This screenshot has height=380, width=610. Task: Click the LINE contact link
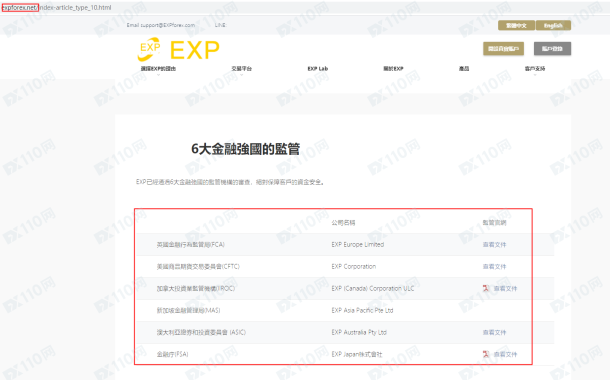coord(220,25)
